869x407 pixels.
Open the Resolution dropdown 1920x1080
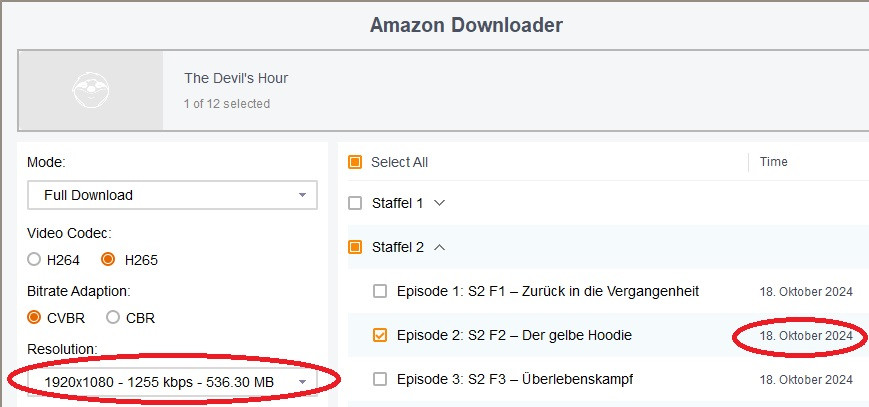click(172, 382)
